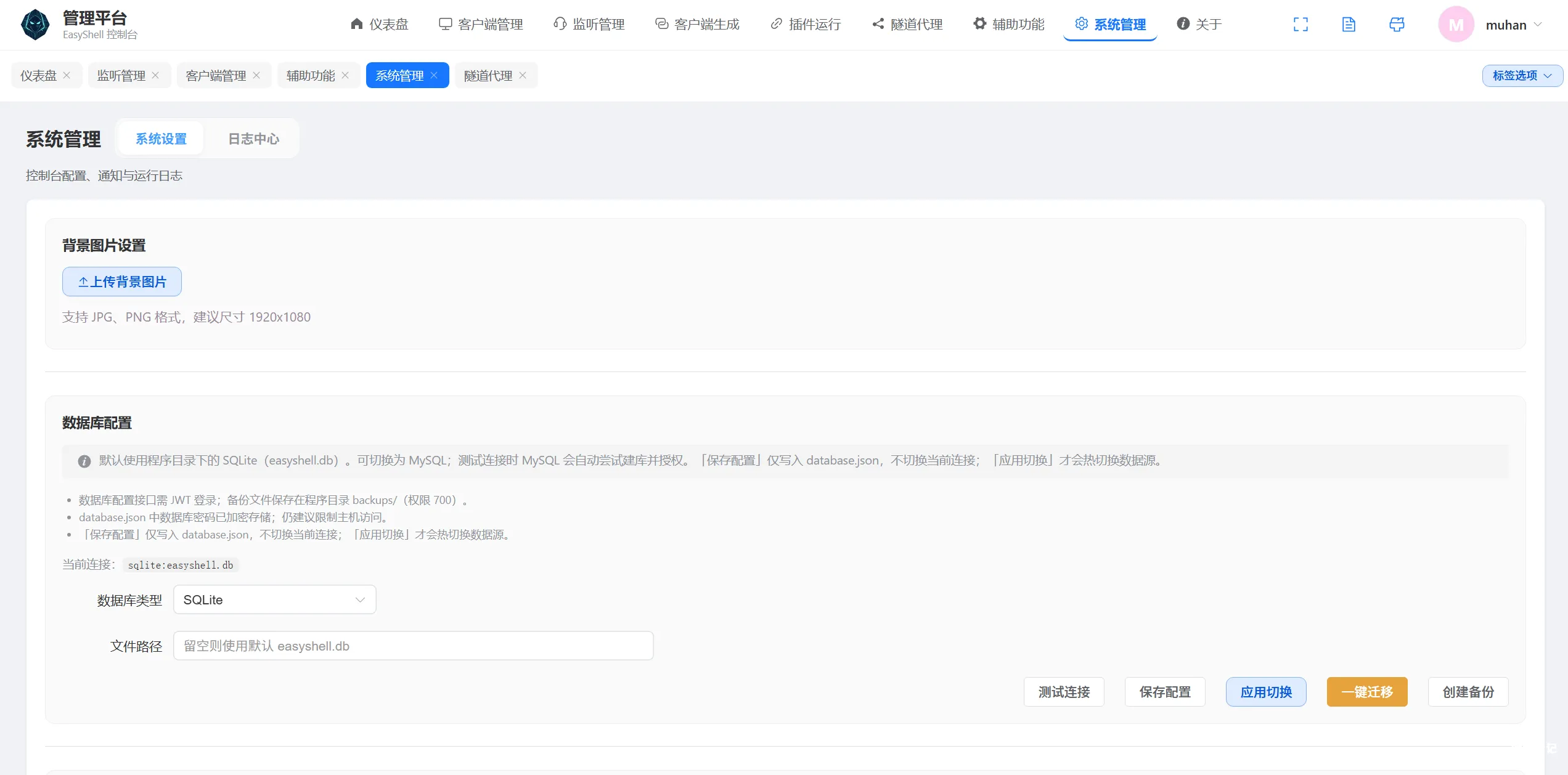The height and width of the screenshot is (775, 1568).
Task: Focus the 文件路径 input field
Action: click(413, 646)
